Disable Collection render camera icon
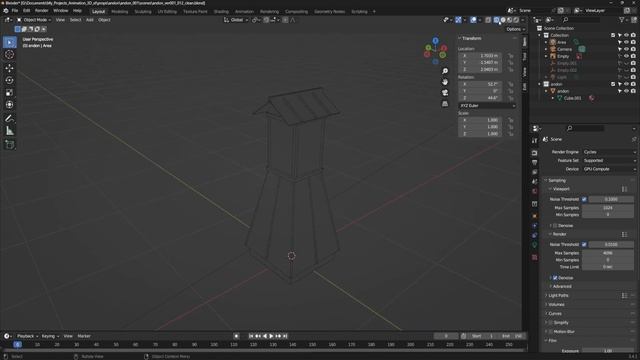 point(633,35)
